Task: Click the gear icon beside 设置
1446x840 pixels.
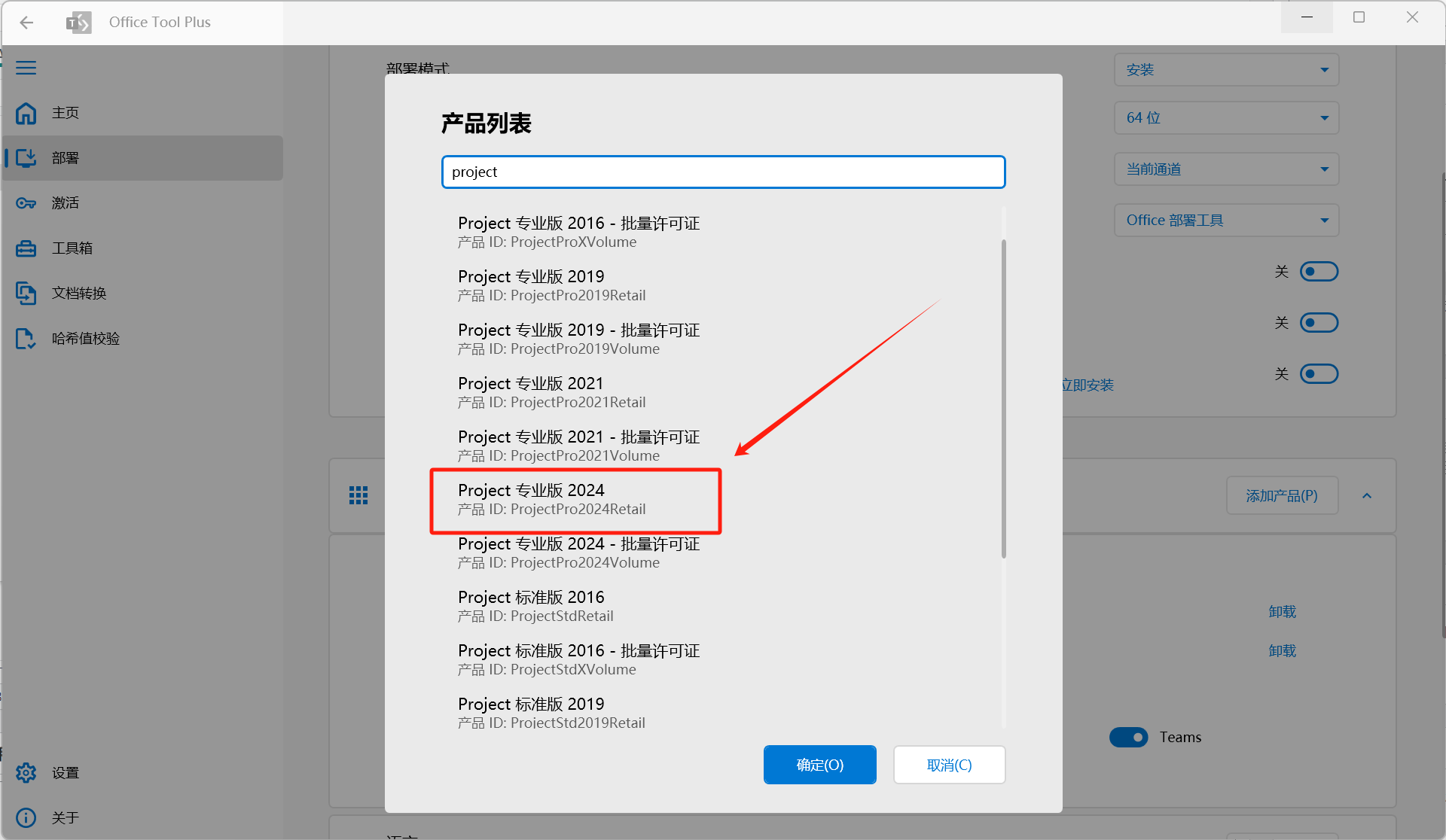Action: (x=26, y=773)
